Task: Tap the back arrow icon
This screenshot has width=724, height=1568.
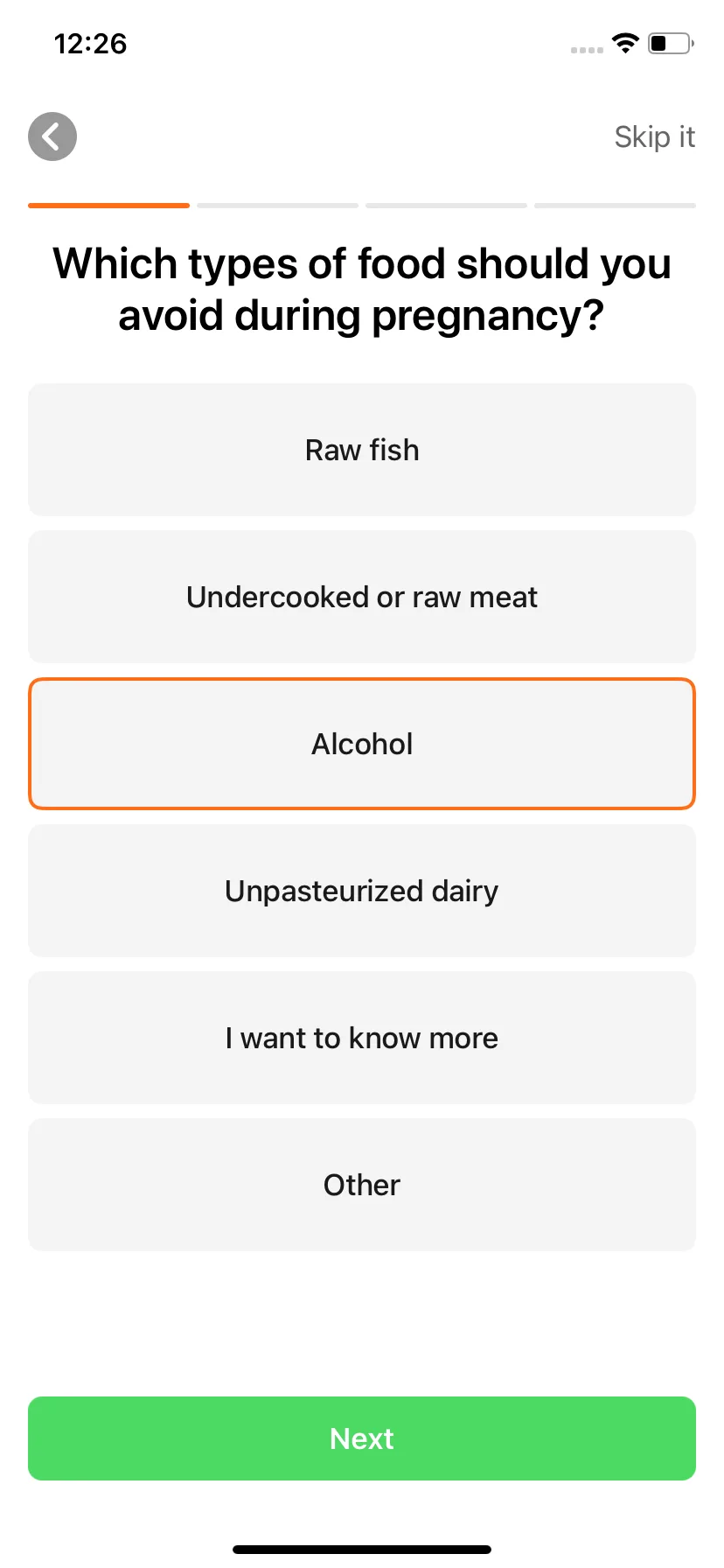Action: 52,136
